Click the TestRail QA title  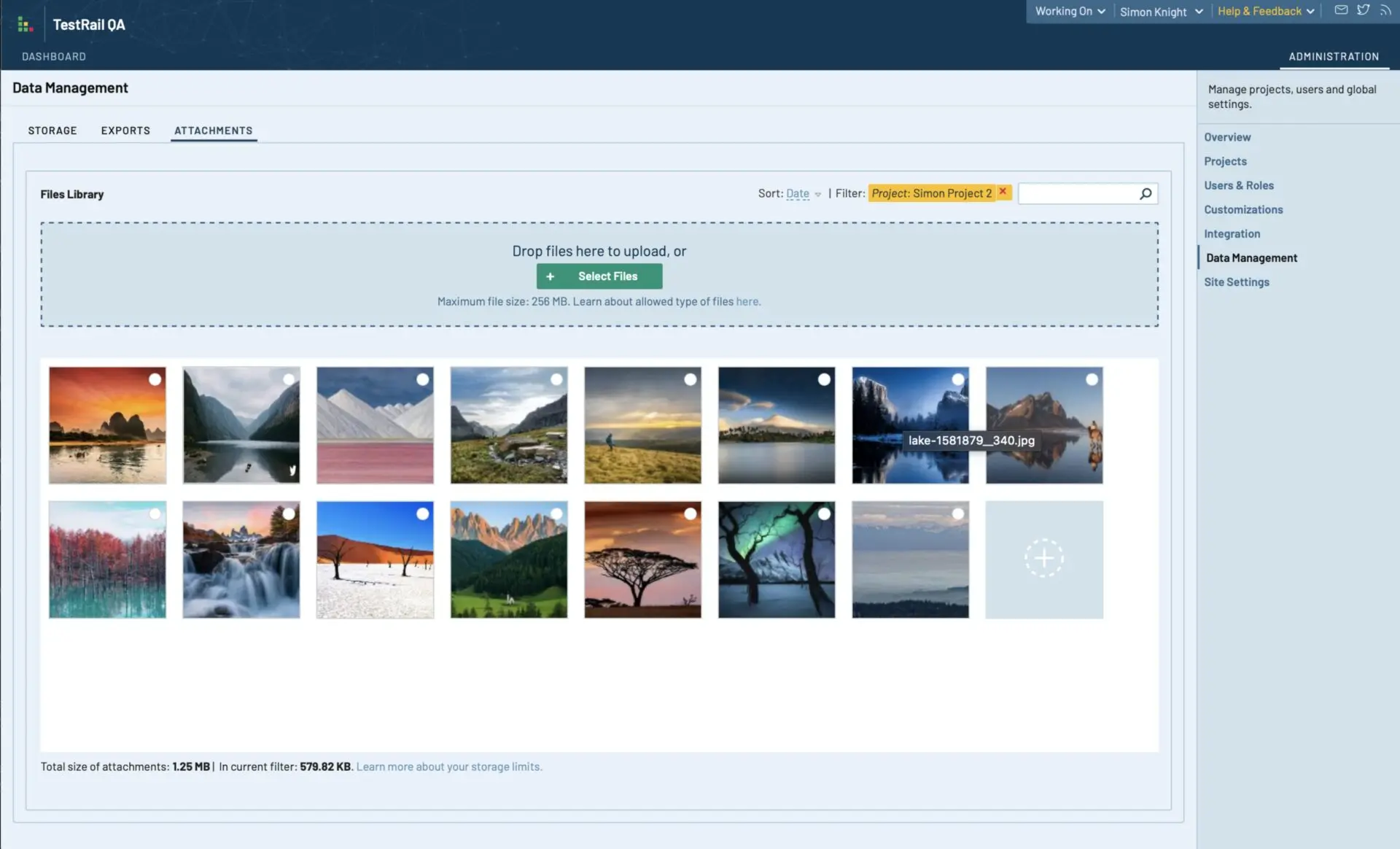pos(89,25)
